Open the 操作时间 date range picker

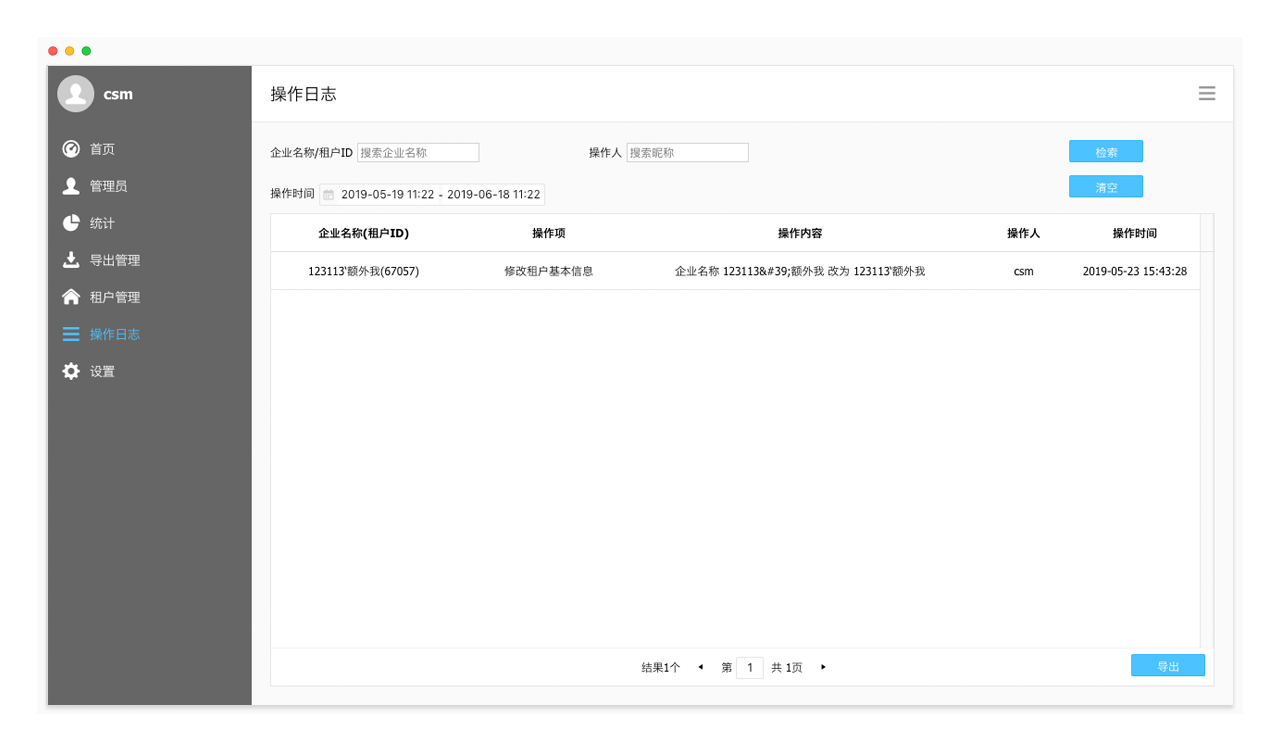pos(440,195)
